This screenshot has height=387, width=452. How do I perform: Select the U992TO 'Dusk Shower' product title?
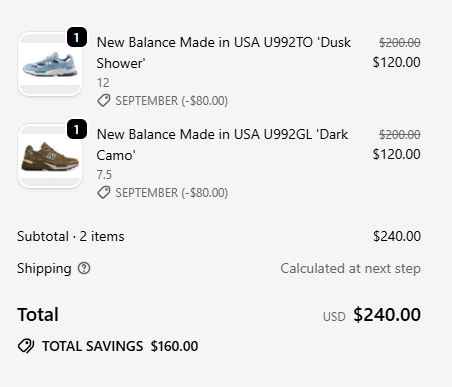pos(224,53)
